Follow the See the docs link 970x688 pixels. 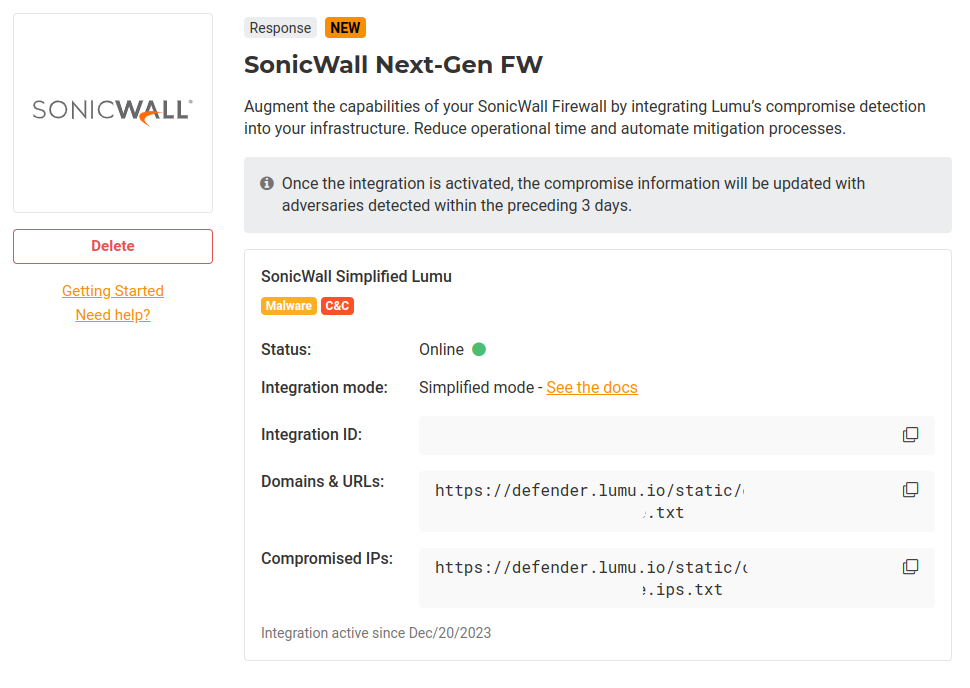click(x=592, y=388)
